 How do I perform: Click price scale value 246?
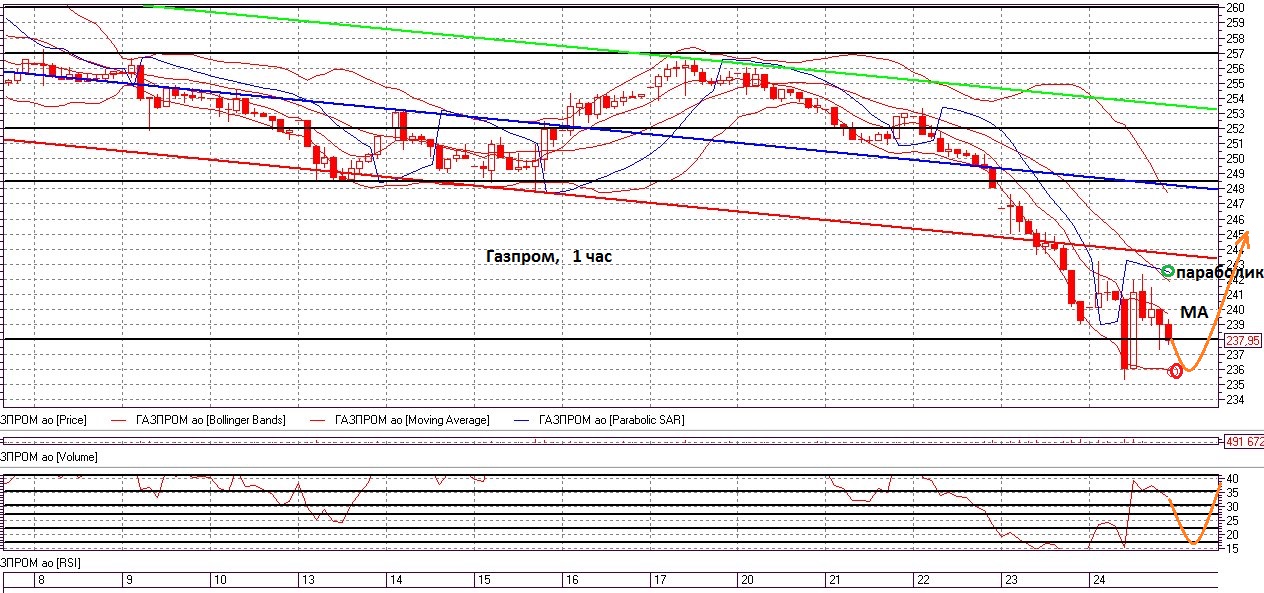pos(1235,219)
